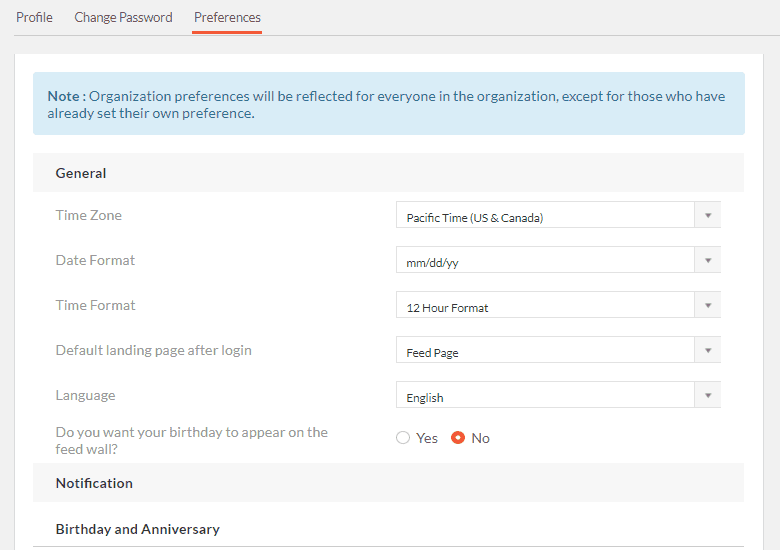Click the mm/dd/yy date format field
The height and width of the screenshot is (550, 780).
tap(545, 260)
